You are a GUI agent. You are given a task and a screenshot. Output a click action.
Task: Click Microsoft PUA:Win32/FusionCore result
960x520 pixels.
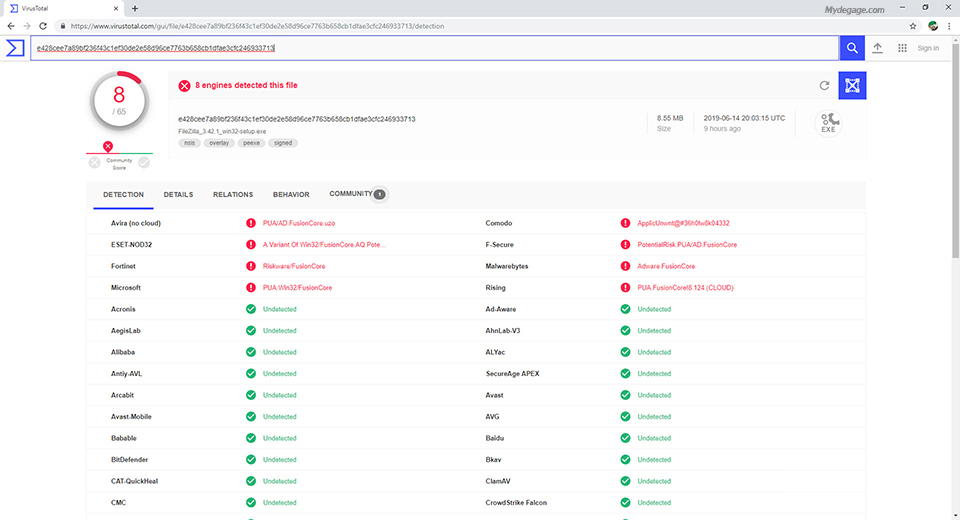pos(298,288)
